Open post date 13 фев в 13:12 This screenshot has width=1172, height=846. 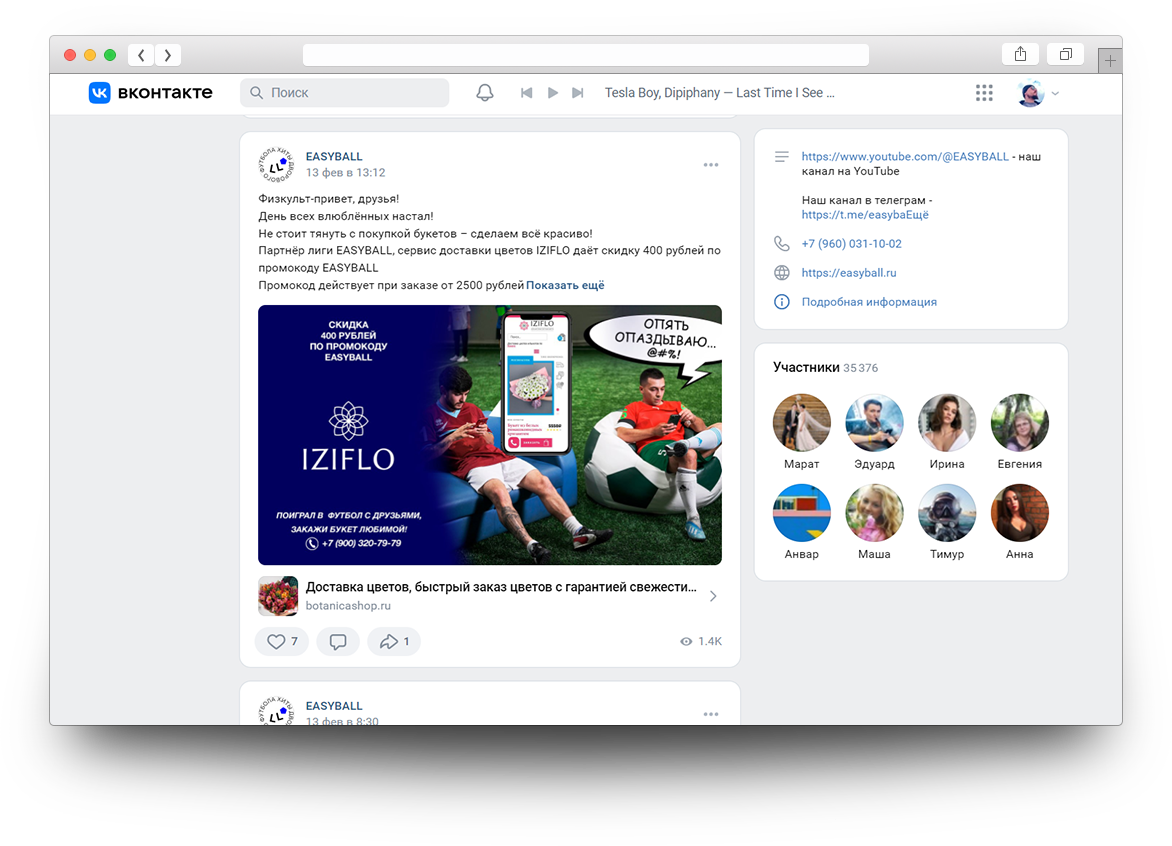click(x=345, y=173)
